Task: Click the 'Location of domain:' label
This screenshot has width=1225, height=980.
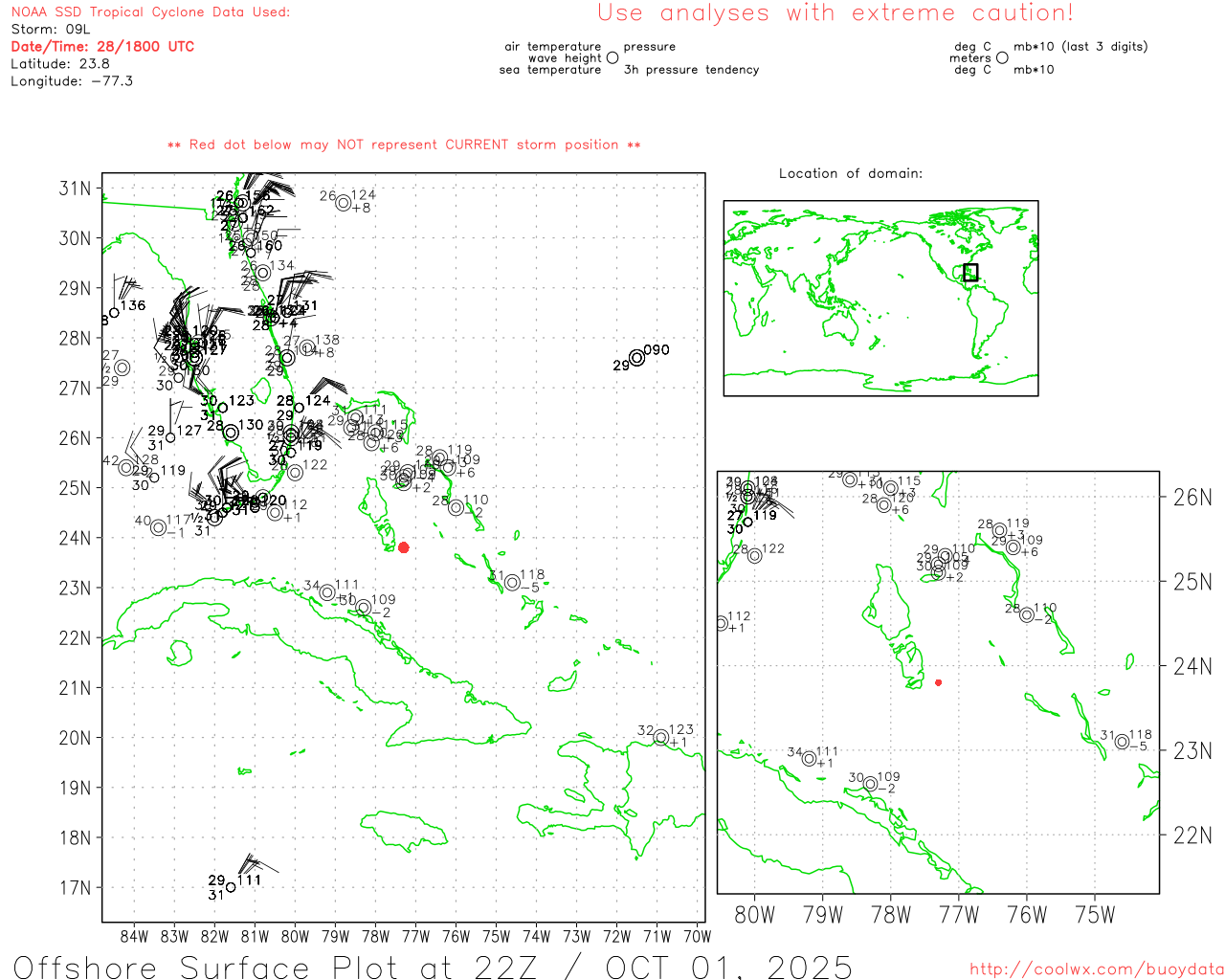Action: point(851,173)
